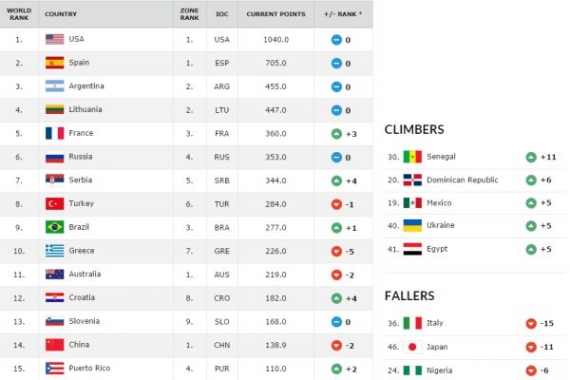The width and height of the screenshot is (570, 380).
Task: Click the Senegal flag under Climbers
Action: (x=413, y=157)
